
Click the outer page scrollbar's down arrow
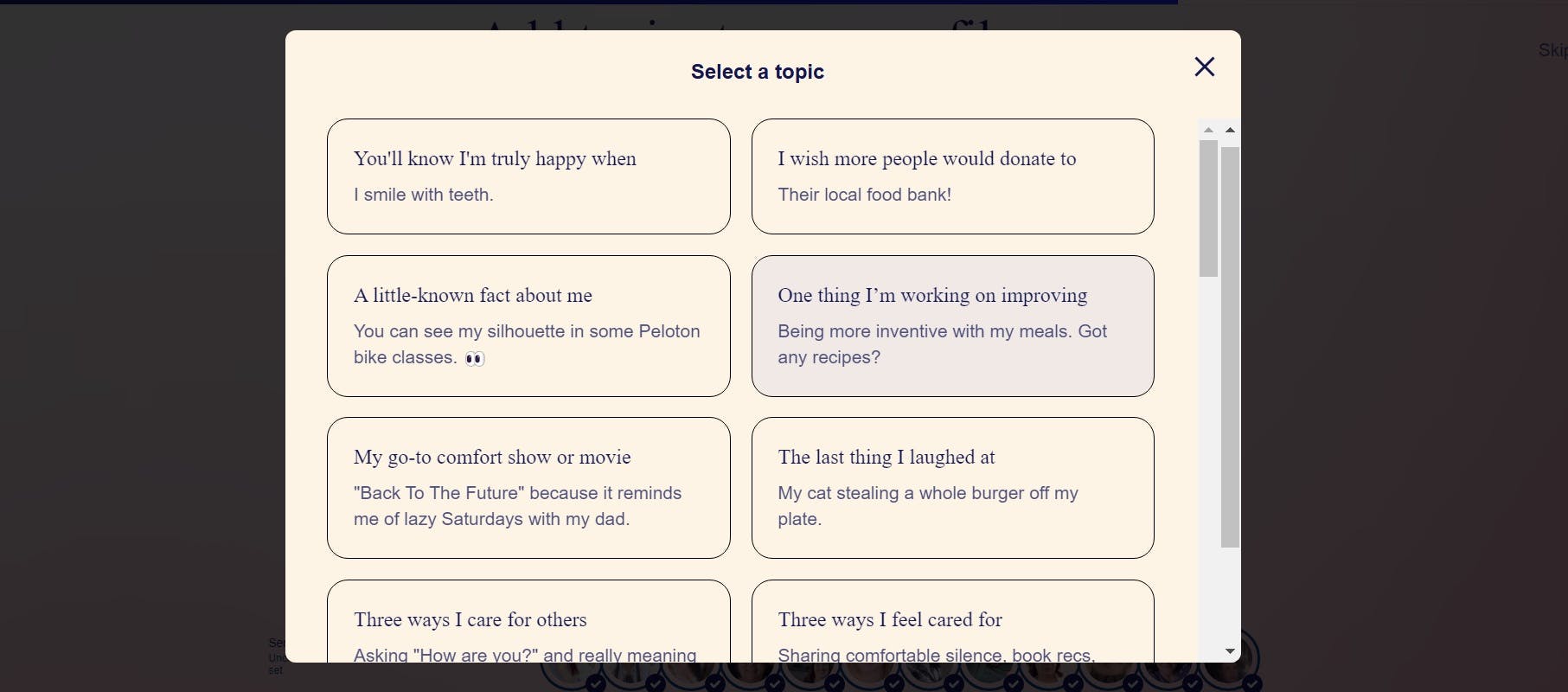1230,651
